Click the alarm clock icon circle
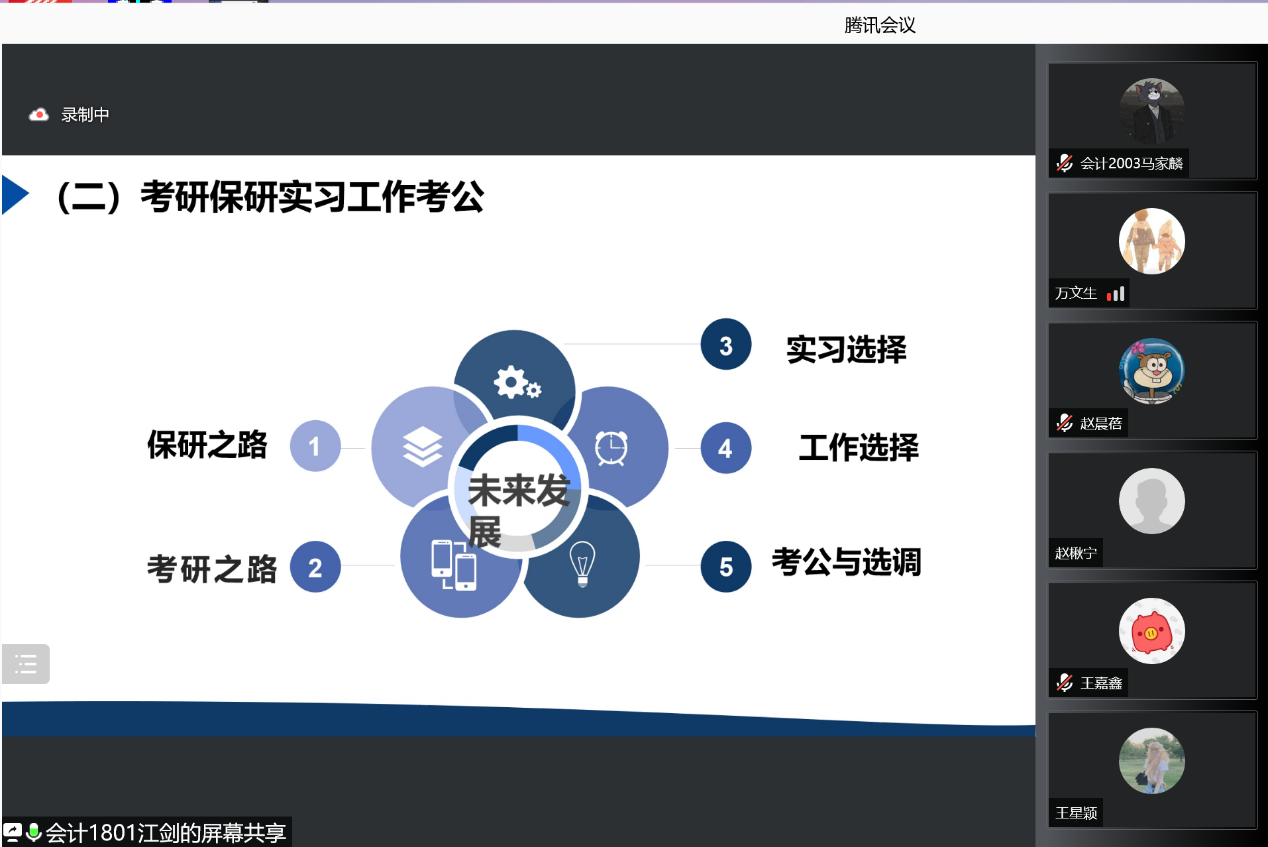Viewport: 1268px width, 847px height. pyautogui.click(x=612, y=447)
